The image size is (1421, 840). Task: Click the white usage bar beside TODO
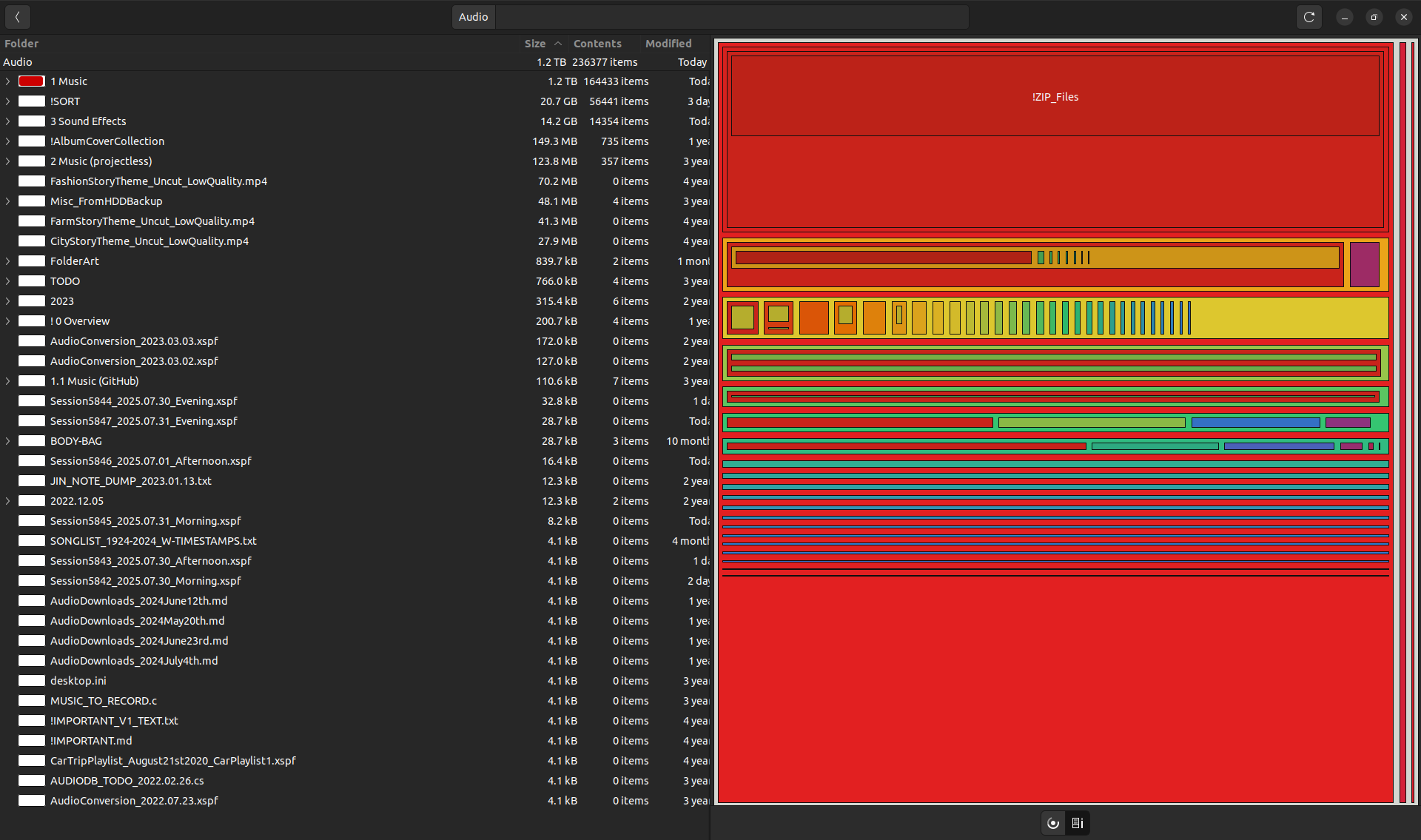(x=31, y=281)
